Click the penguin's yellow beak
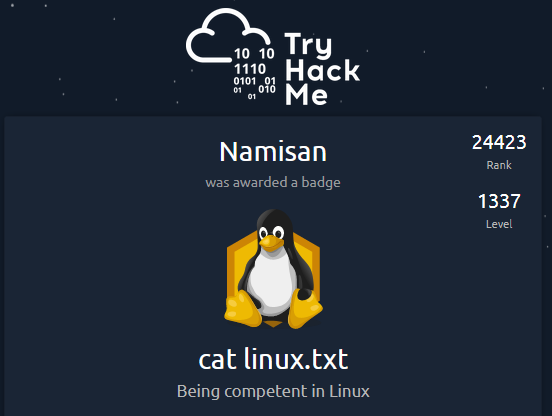The width and height of the screenshot is (552, 416). (271, 243)
